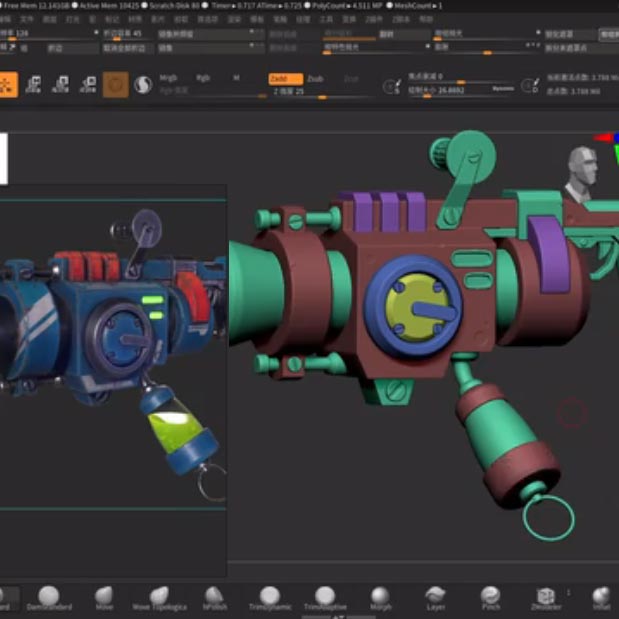Toggle the Dynamic draw size option
Screen dimensions: 619x619
pos(503,89)
